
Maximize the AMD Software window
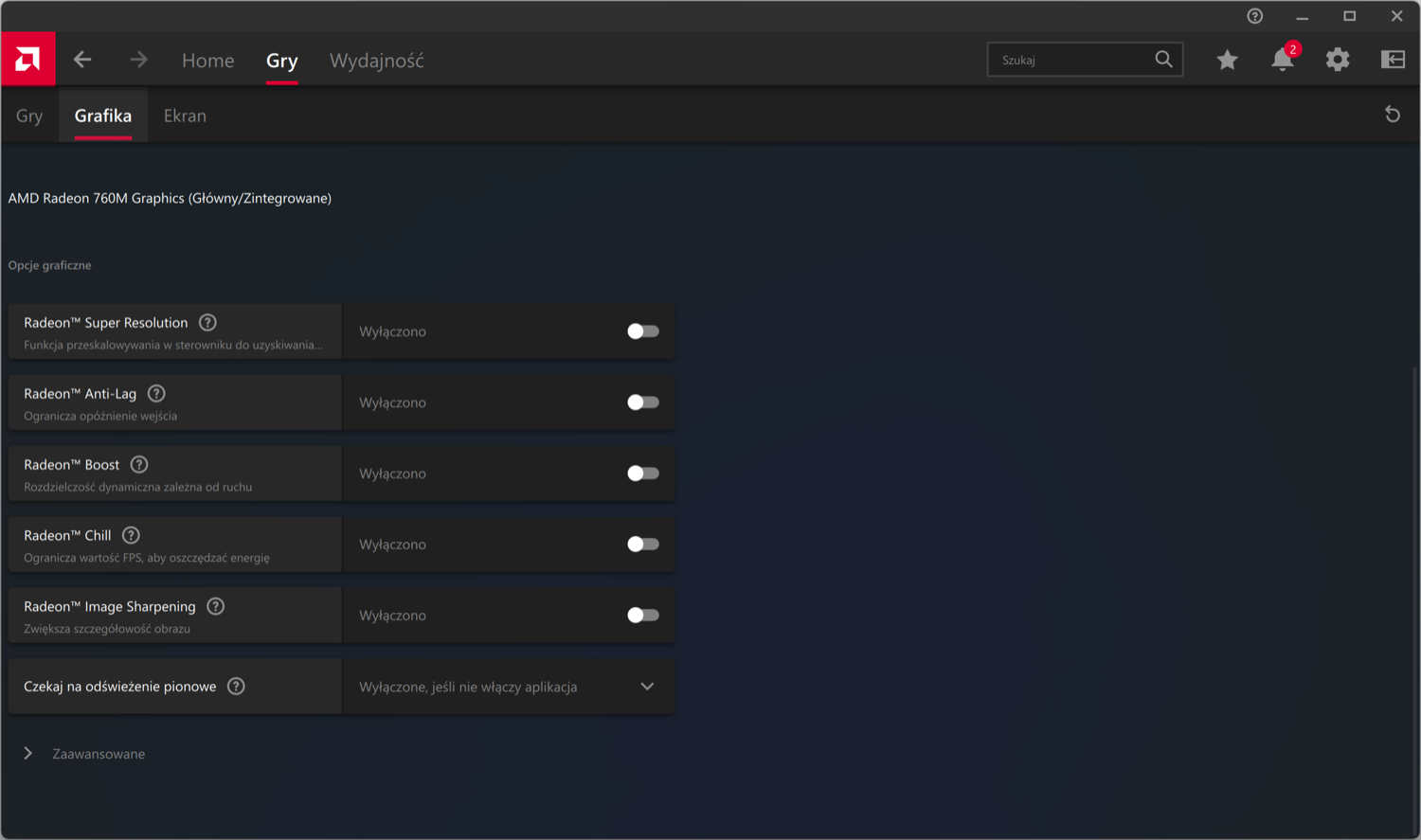pyautogui.click(x=1350, y=16)
